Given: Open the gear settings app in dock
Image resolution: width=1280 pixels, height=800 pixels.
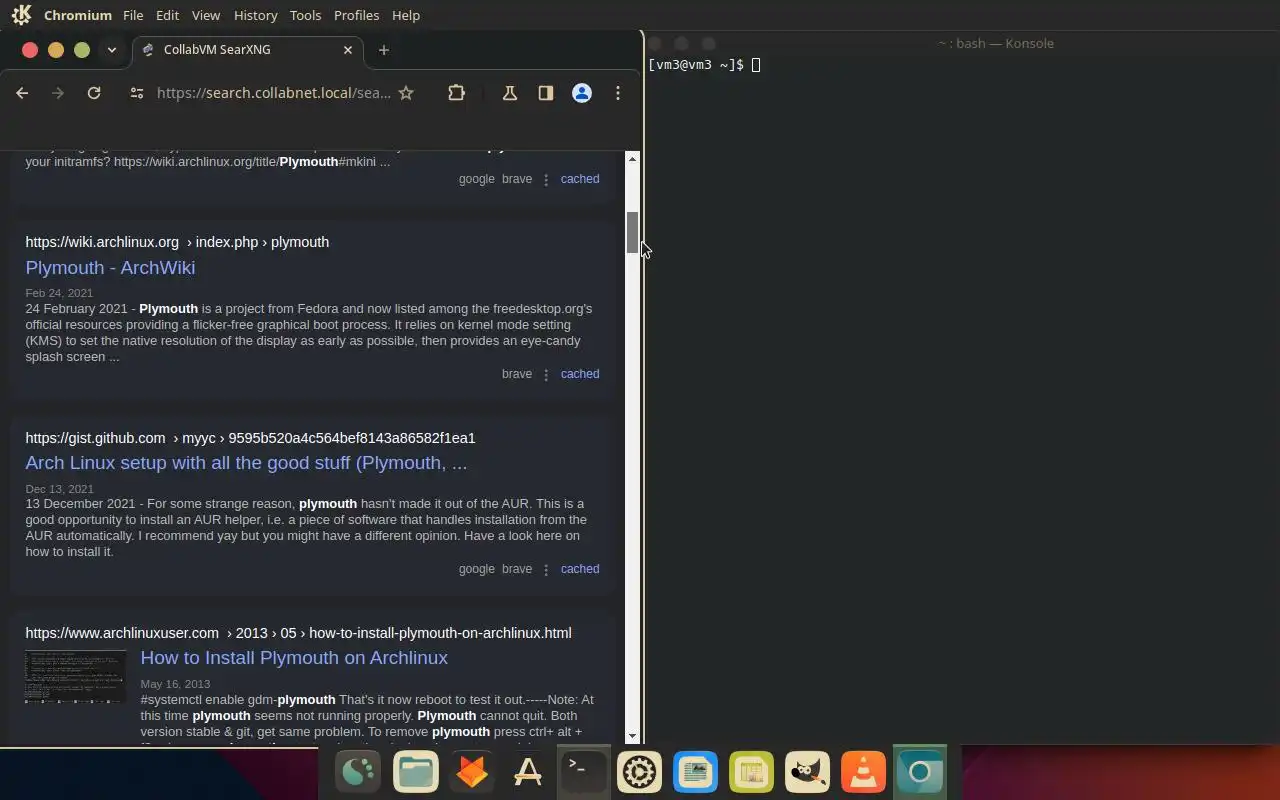Looking at the screenshot, I should click(x=640, y=772).
